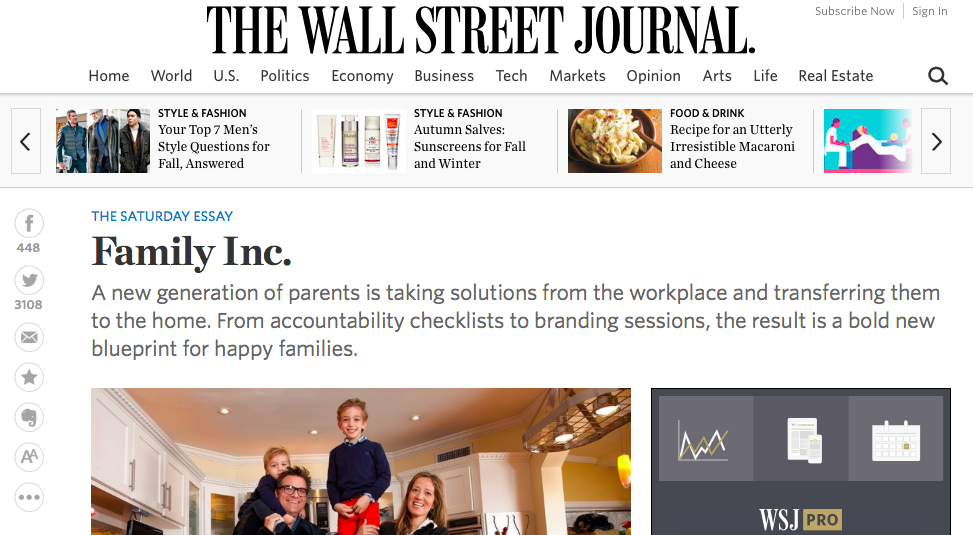973x535 pixels.
Task: Click the Sign In link
Action: 929,11
